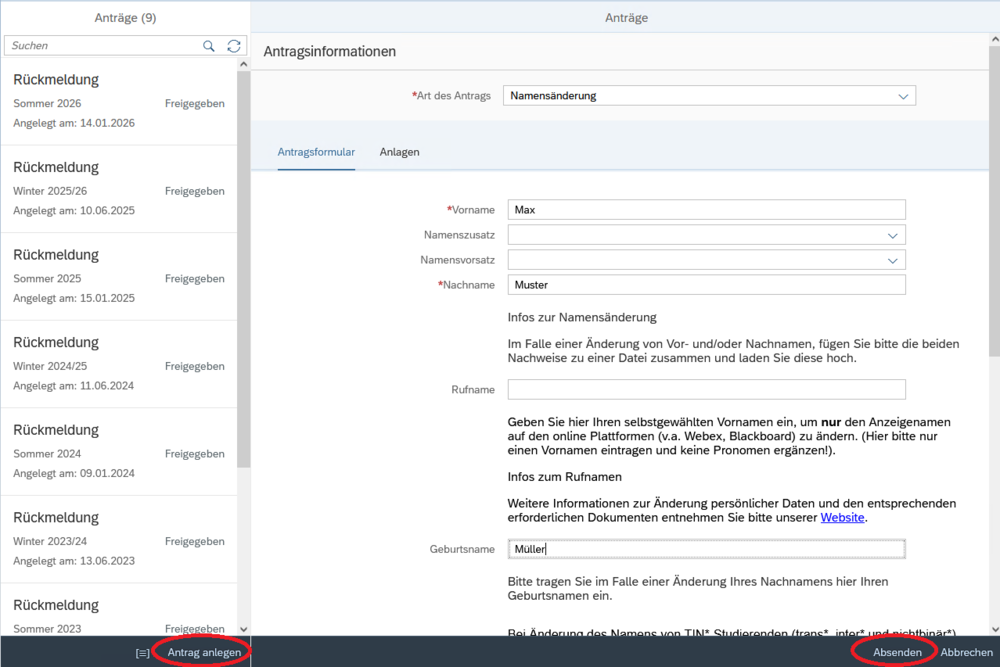Select the Rückmeldung Sommer 2024 entry
Viewport: 1000px width, 667px height.
(x=119, y=452)
